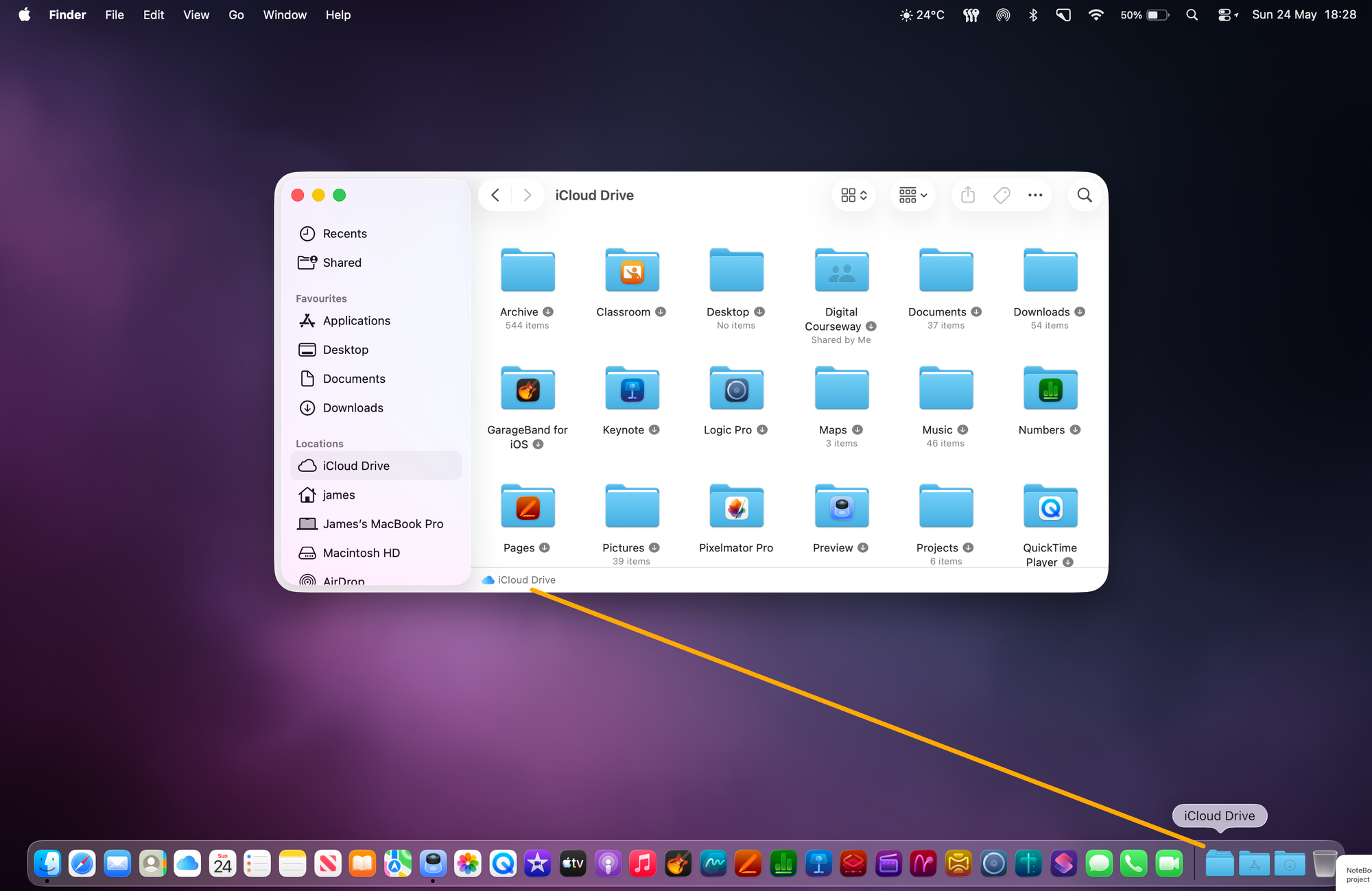The width and height of the screenshot is (1372, 891).
Task: Select the james home folder
Action: pos(376,495)
